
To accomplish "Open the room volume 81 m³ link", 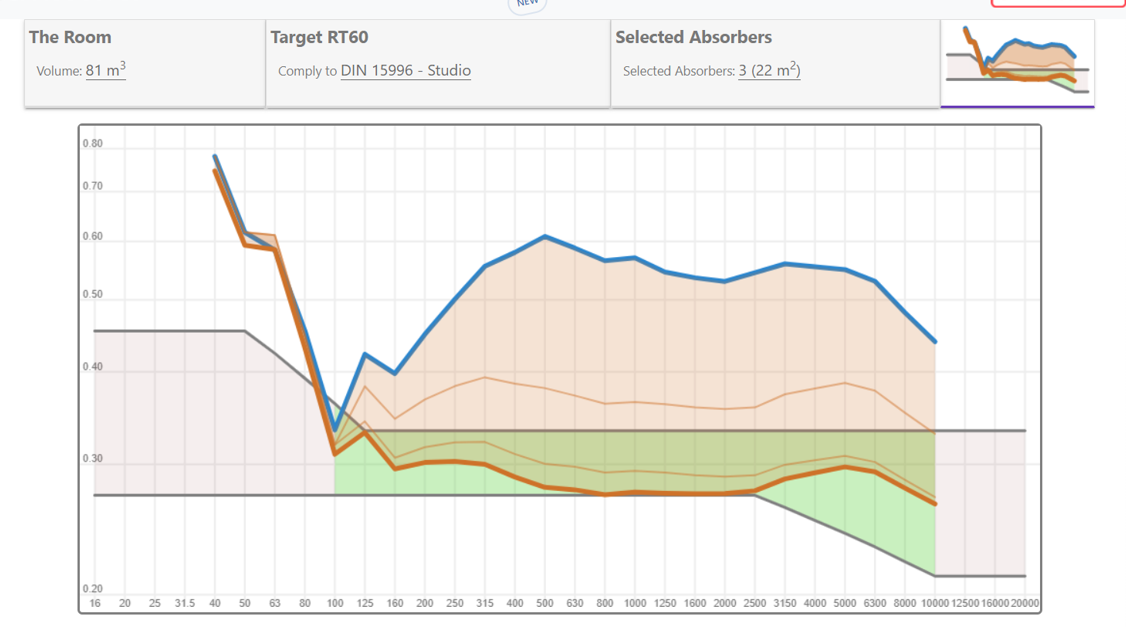I will point(106,71).
